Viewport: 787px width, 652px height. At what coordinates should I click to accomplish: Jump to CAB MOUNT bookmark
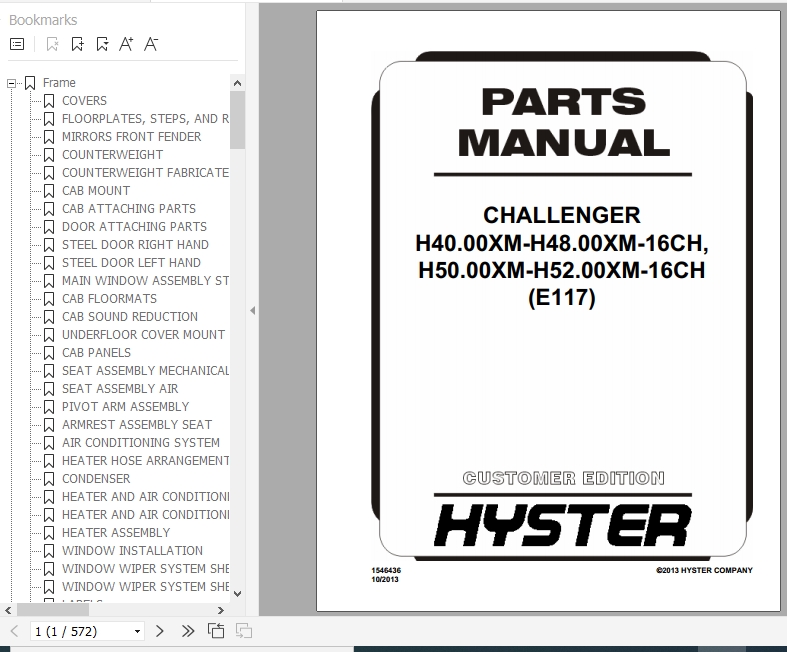click(96, 191)
